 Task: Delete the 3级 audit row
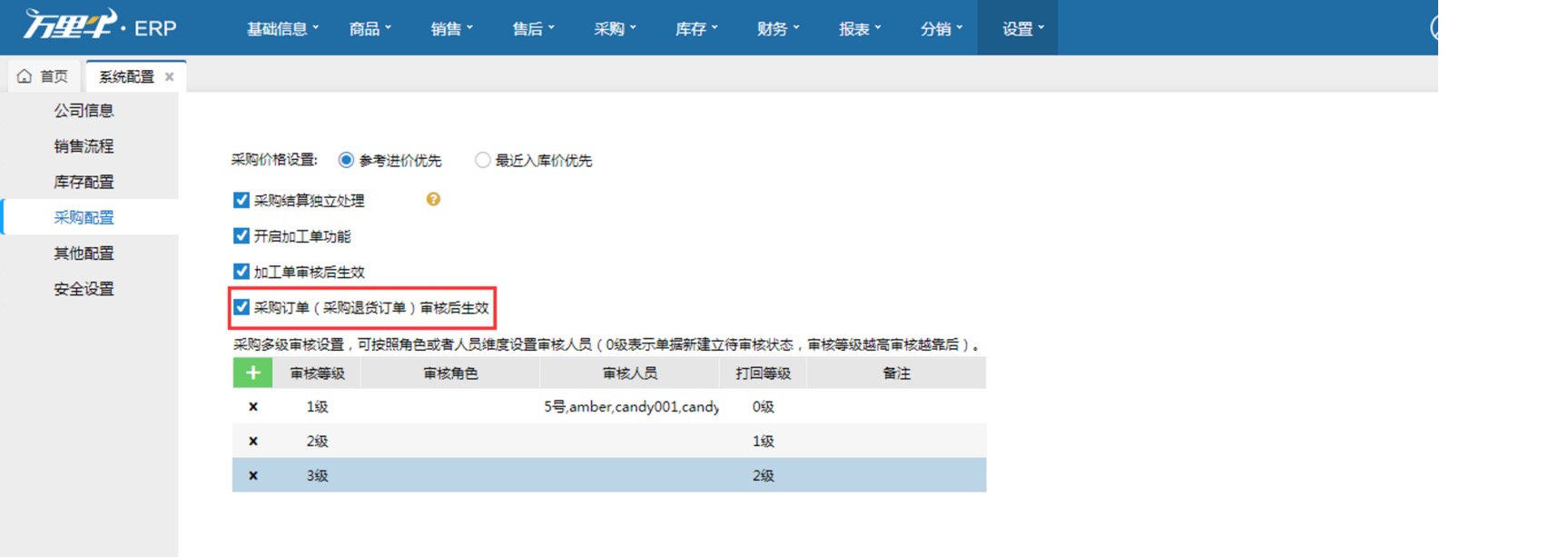click(x=253, y=476)
